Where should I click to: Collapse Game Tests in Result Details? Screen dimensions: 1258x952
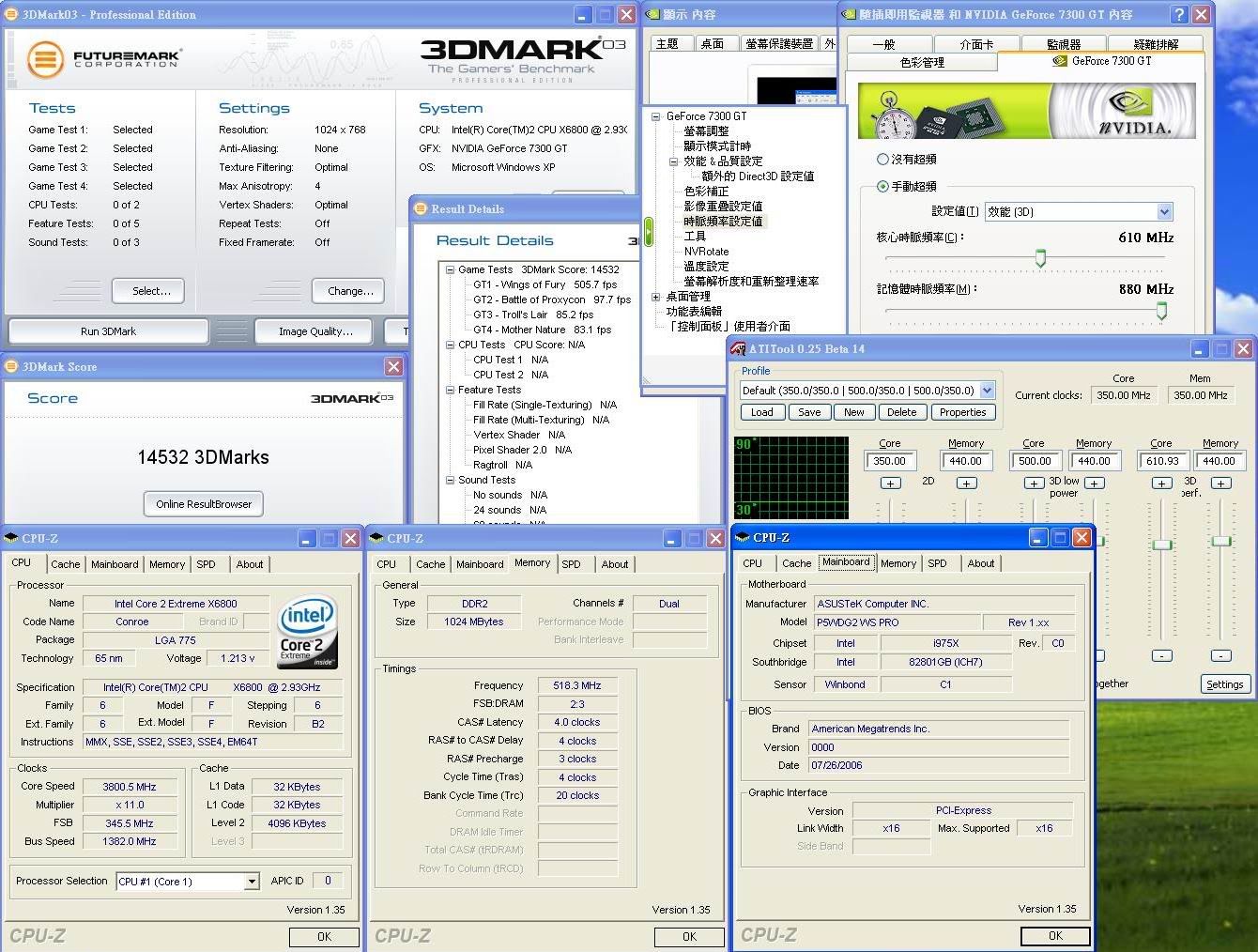(450, 269)
